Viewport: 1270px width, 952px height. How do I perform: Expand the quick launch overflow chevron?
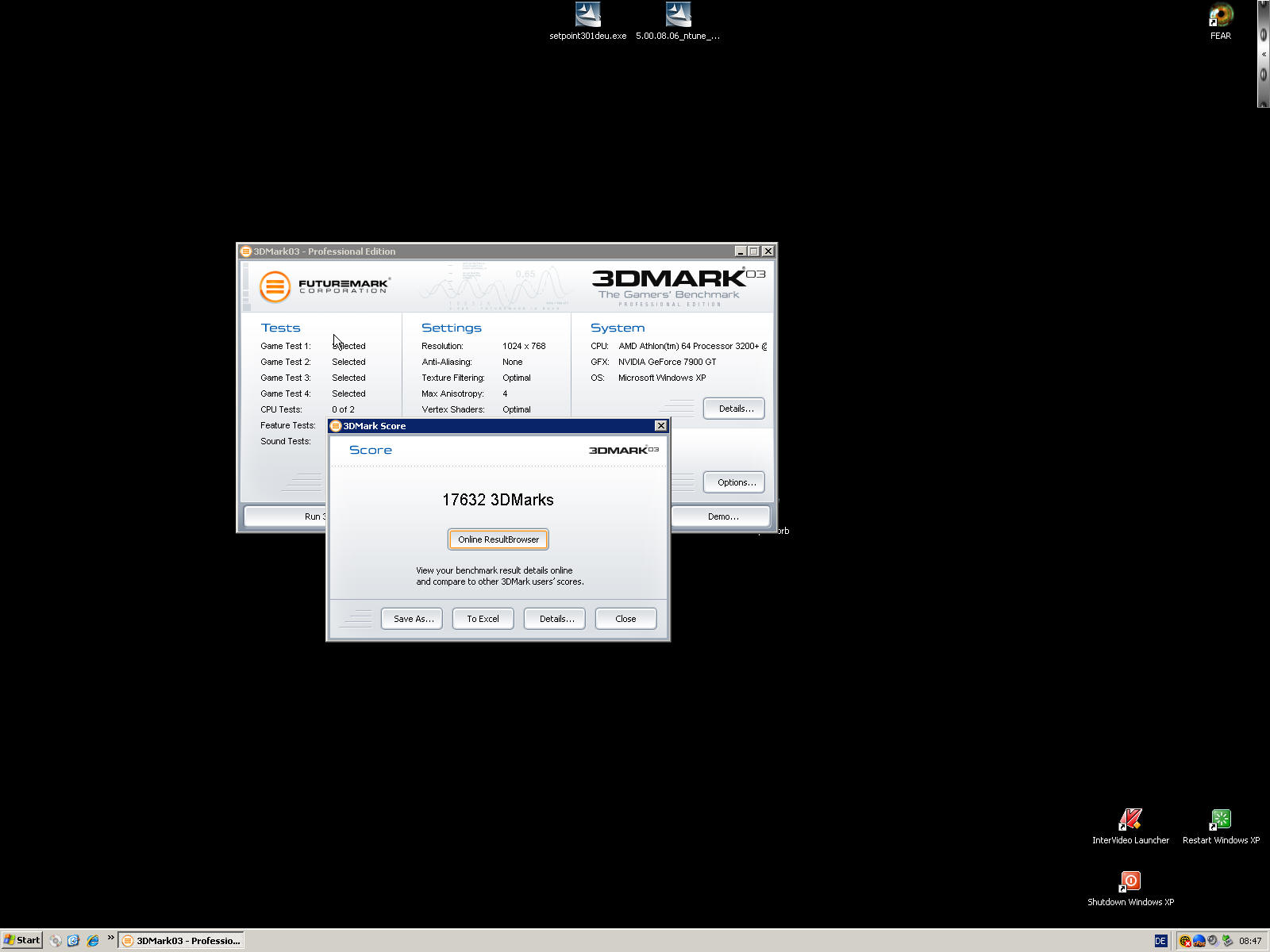(110, 939)
